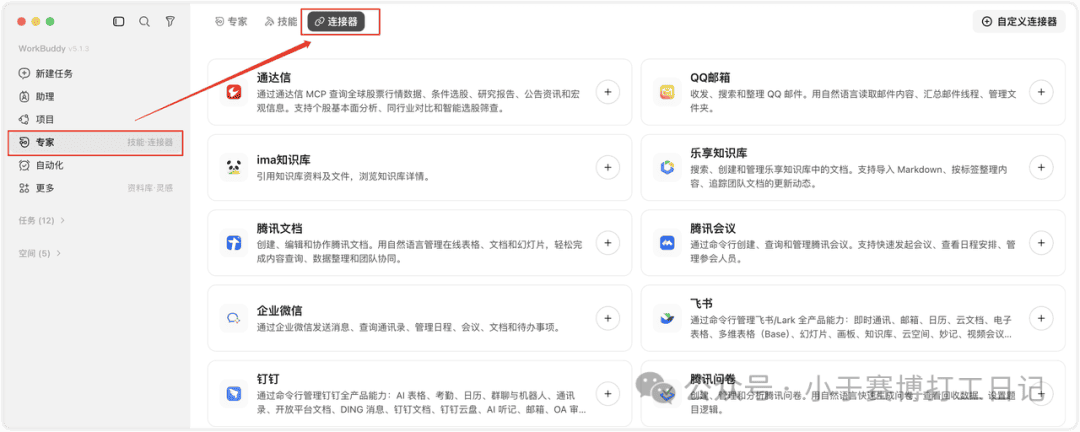Click the WorkBuddy app name label
The image size is (1080, 432).
click(42, 49)
